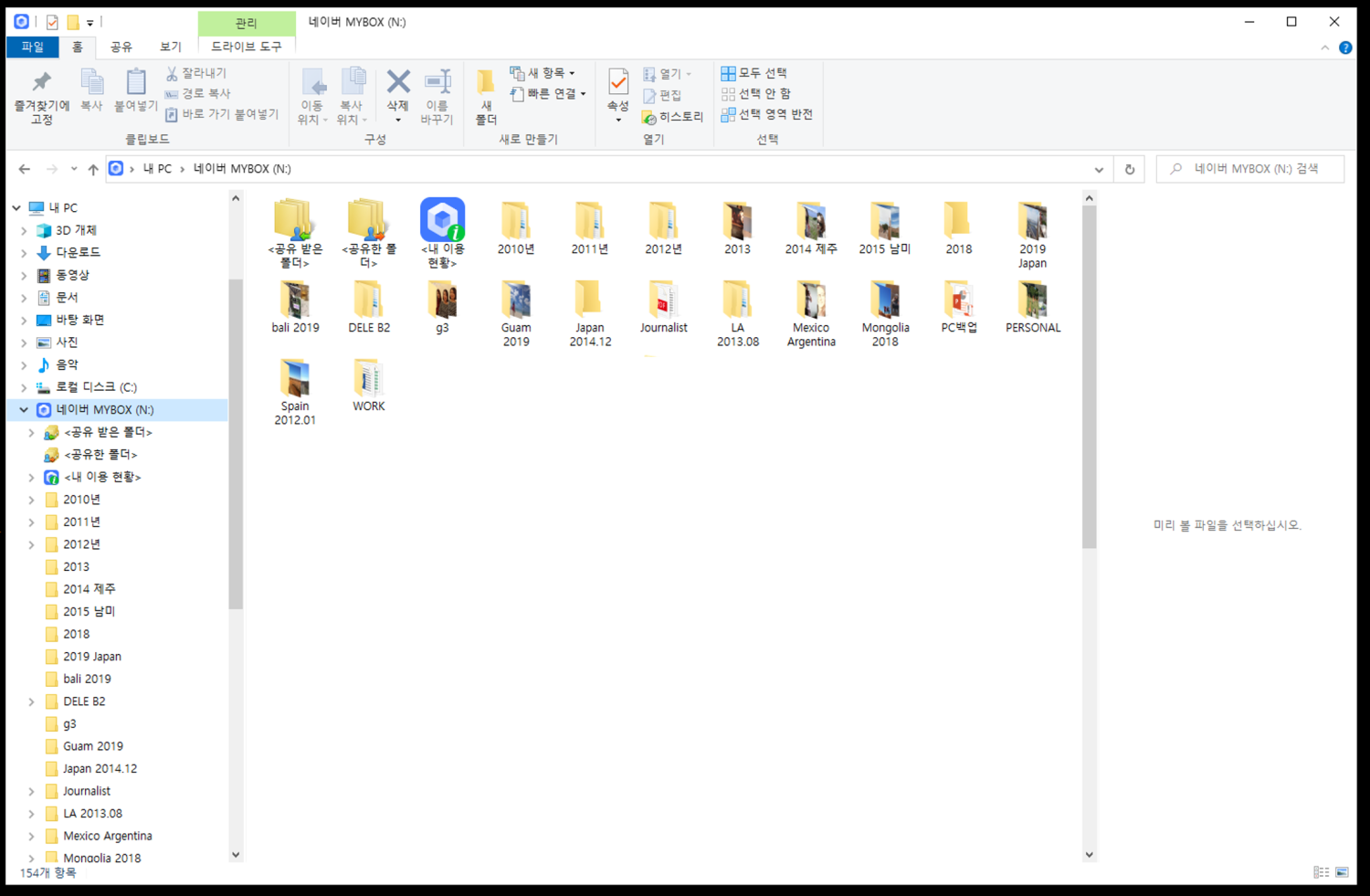
Task: Click 모두 선택 (Select all)
Action: [x=754, y=73]
